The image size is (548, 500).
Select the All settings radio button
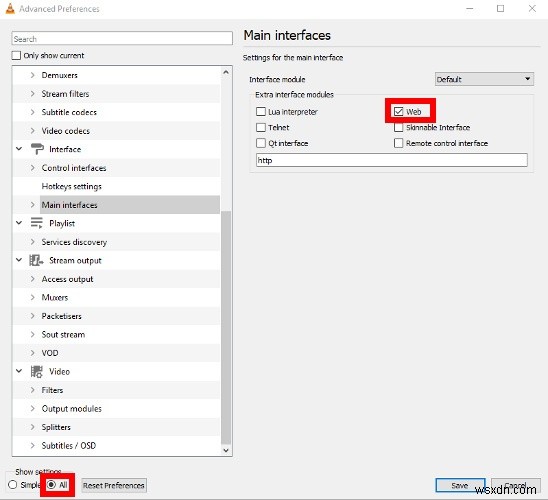click(x=51, y=485)
